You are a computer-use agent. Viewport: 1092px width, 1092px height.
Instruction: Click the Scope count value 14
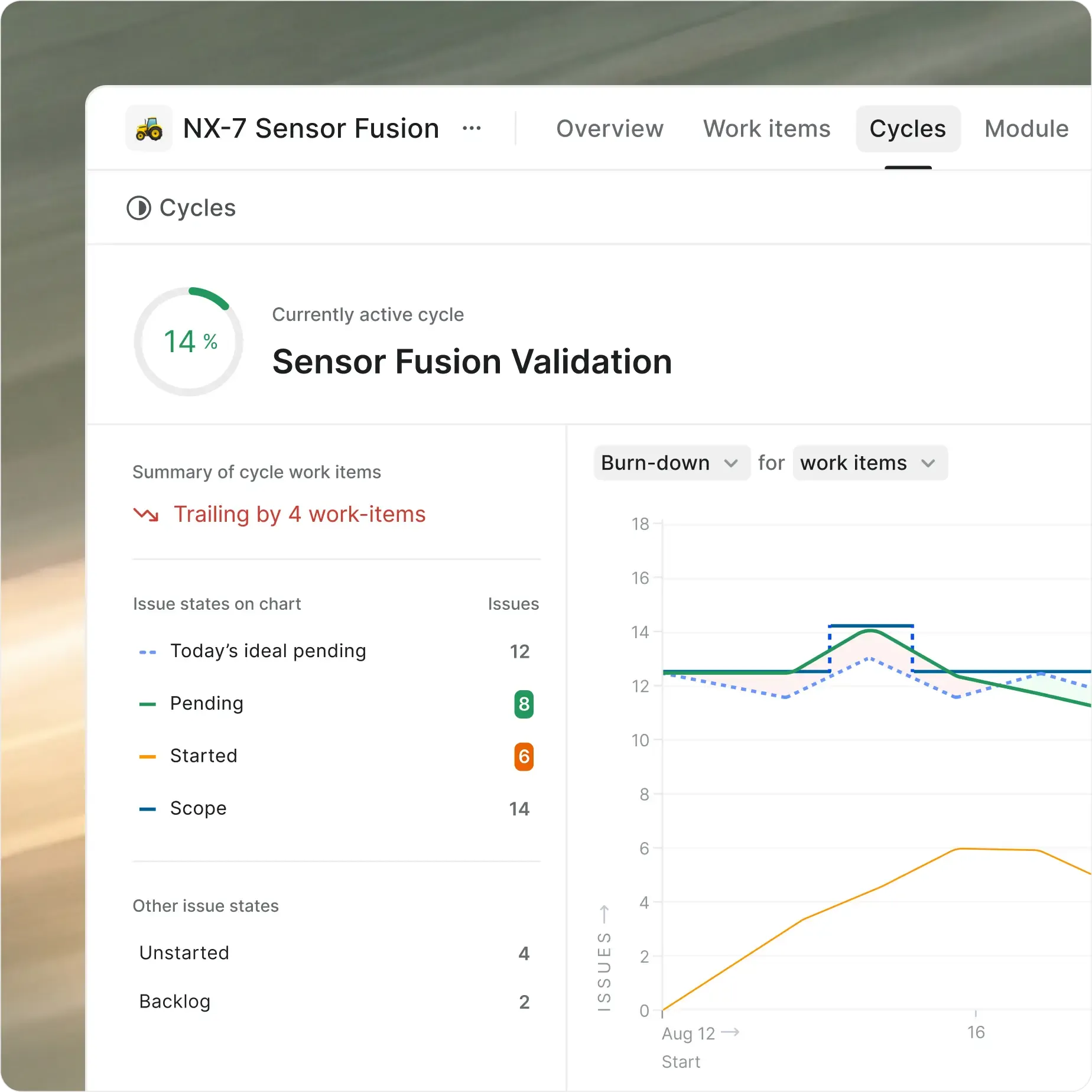(519, 809)
